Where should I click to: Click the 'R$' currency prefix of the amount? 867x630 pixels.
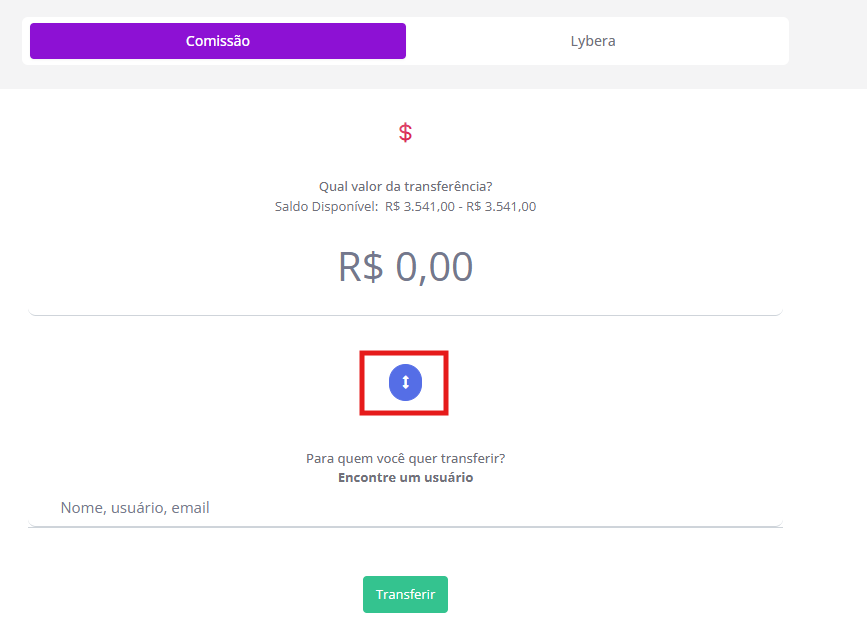point(361,267)
